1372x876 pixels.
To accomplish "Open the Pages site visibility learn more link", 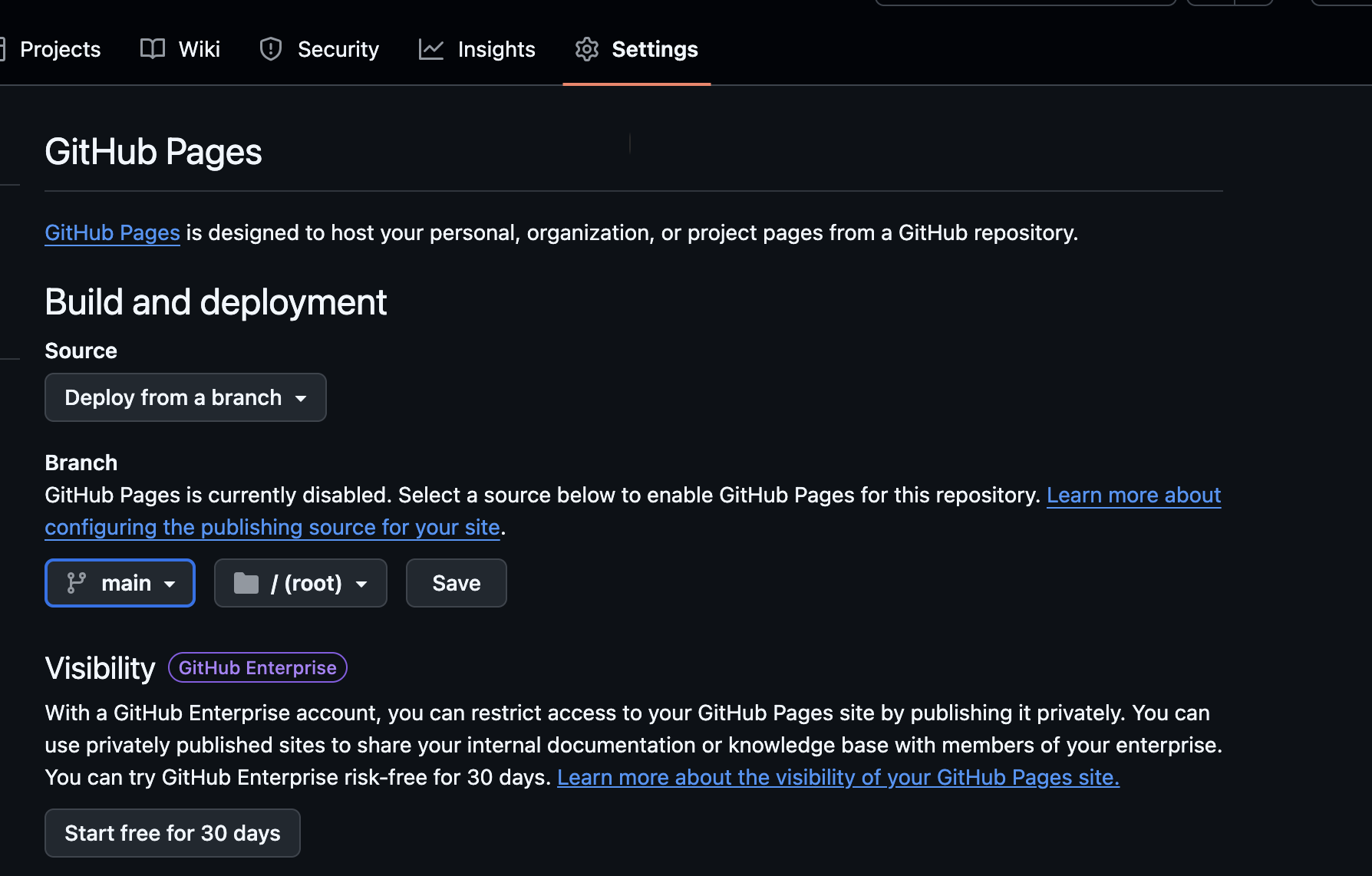I will 838,777.
